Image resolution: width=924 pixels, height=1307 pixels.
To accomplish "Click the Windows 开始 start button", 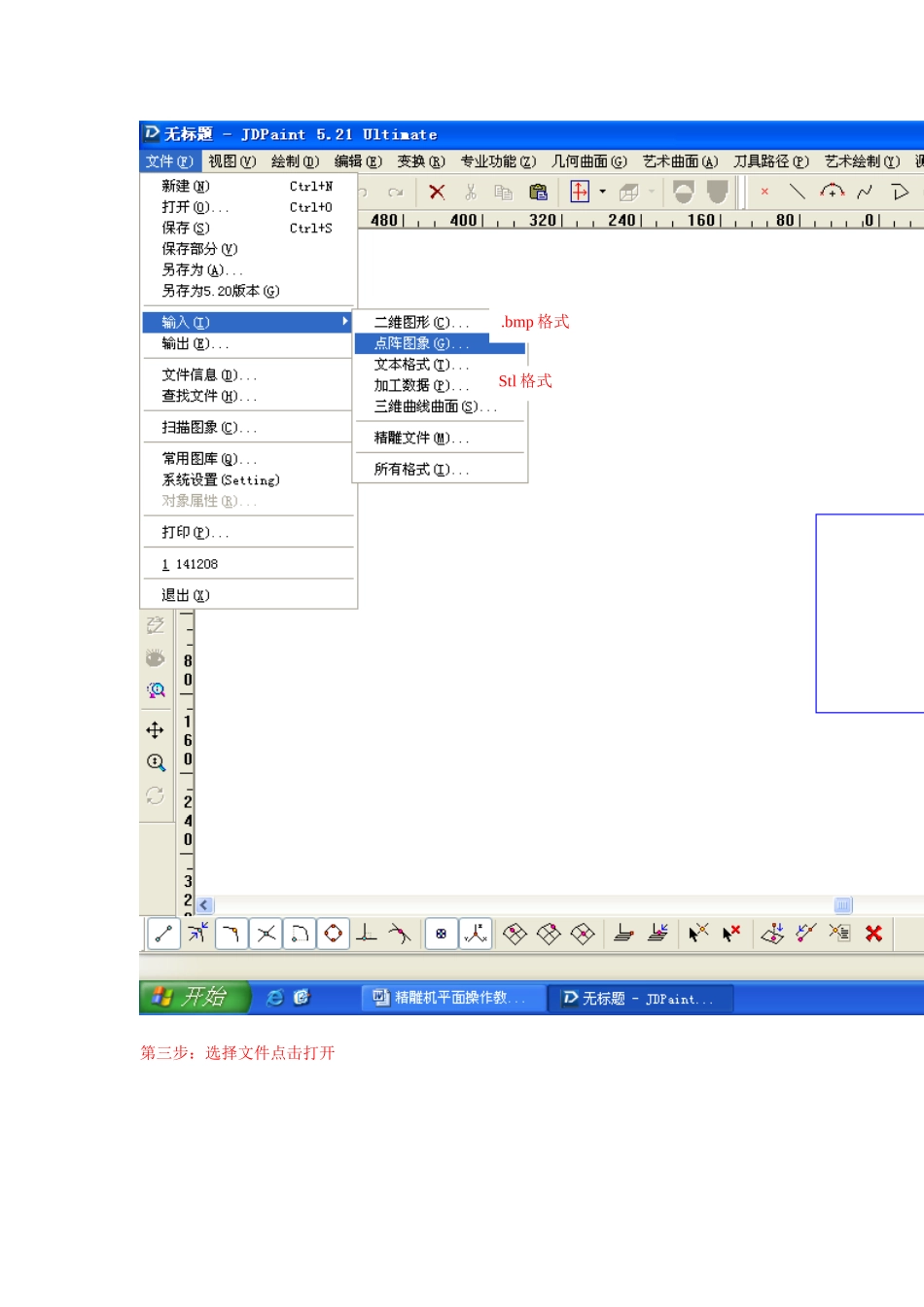I will (195, 997).
